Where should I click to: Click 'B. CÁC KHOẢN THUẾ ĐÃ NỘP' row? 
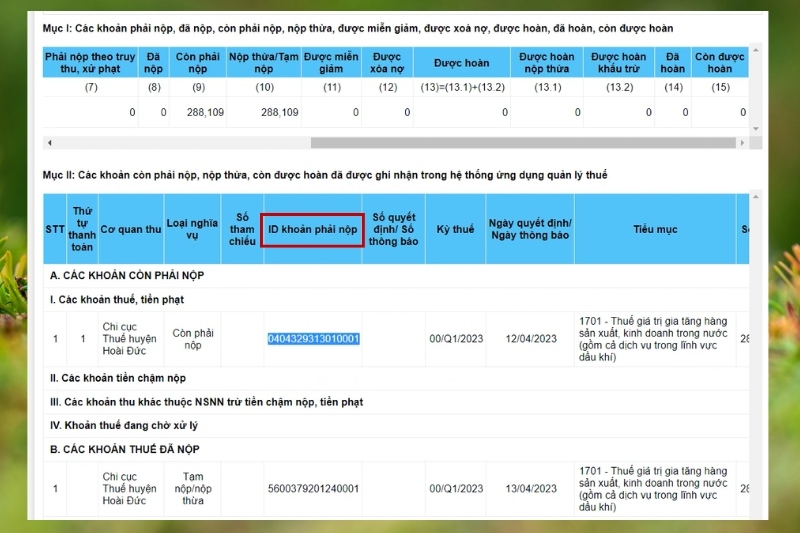coord(396,449)
